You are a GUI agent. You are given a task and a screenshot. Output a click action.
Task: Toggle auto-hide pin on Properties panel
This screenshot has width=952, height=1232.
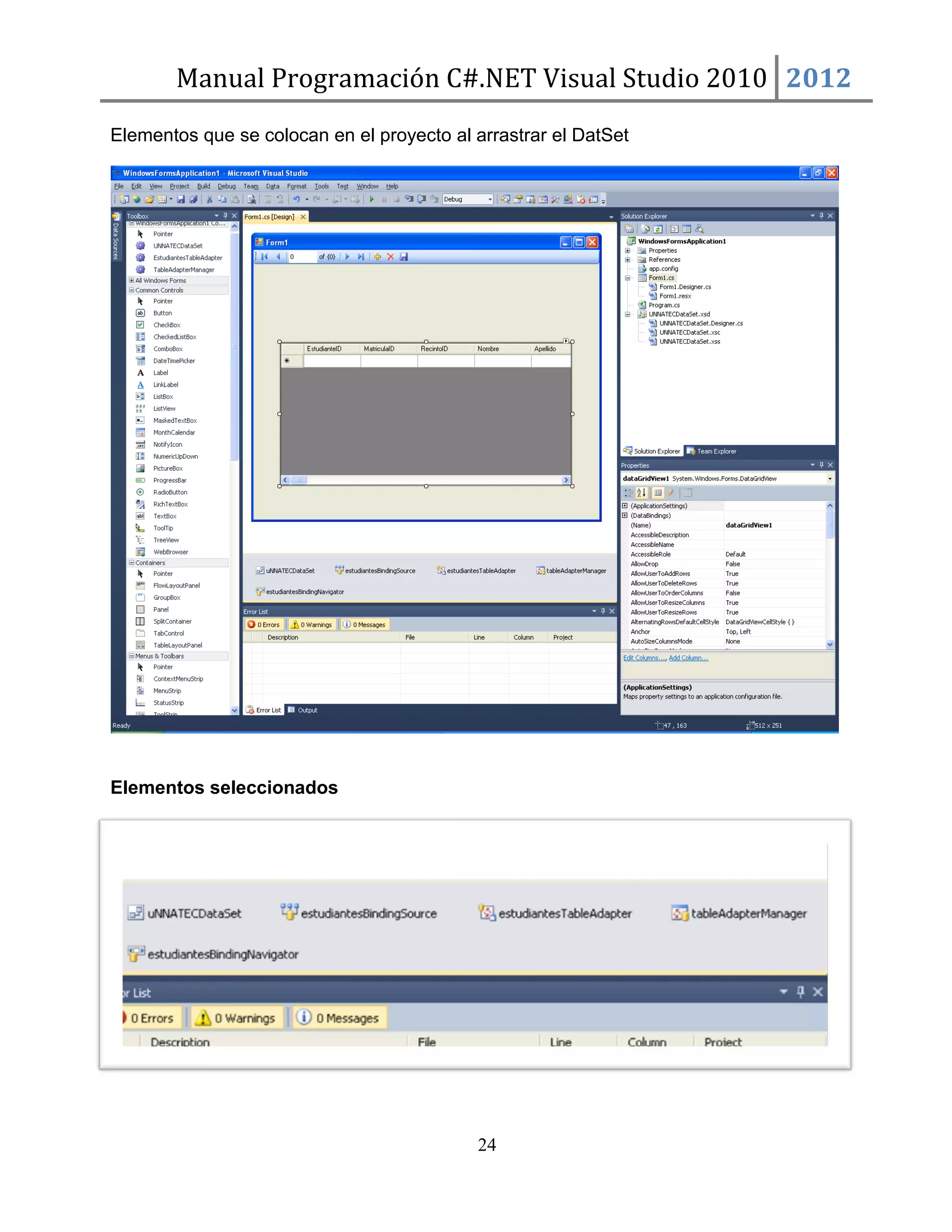821,465
